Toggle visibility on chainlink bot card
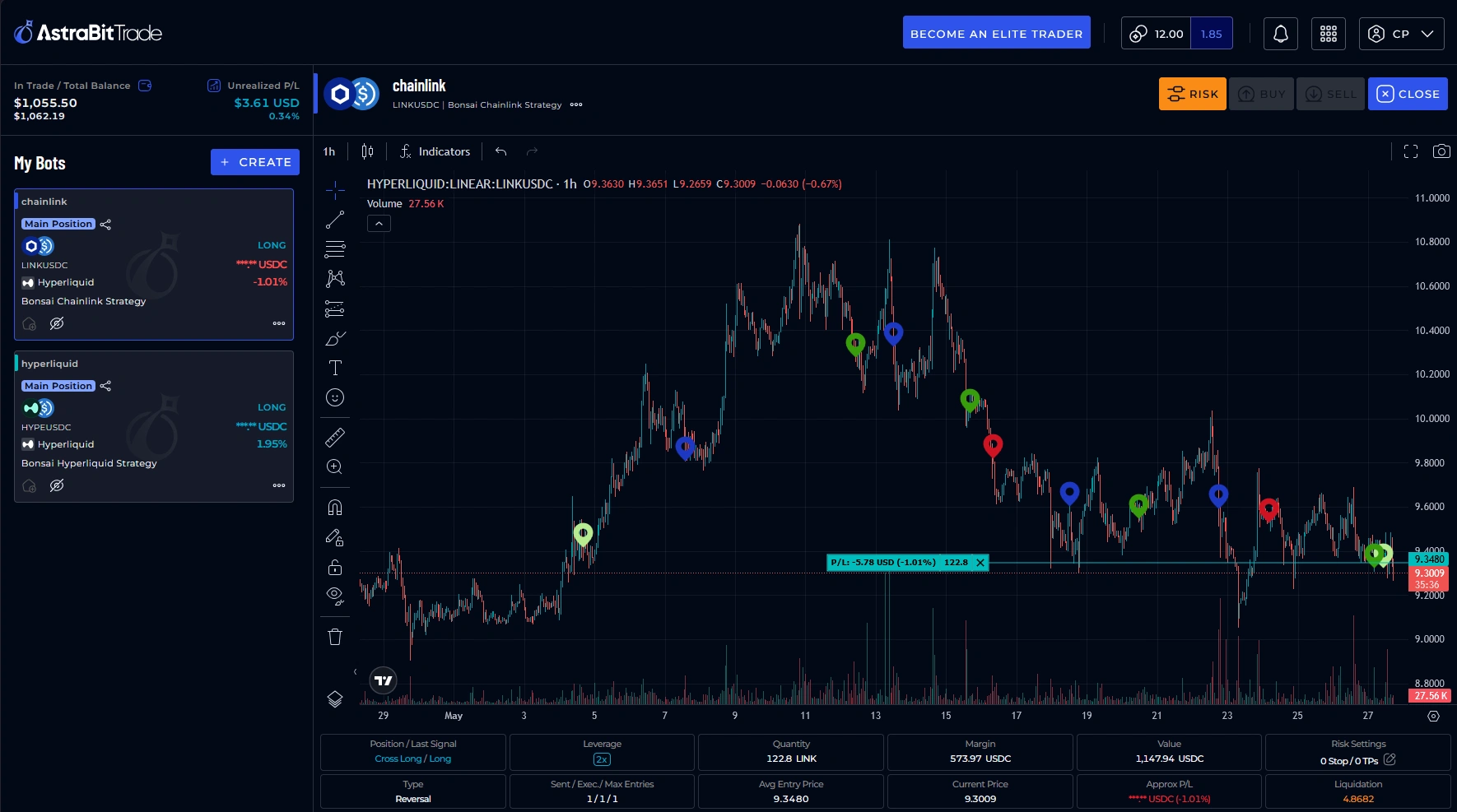Viewport: 1457px width, 812px height. [x=57, y=323]
